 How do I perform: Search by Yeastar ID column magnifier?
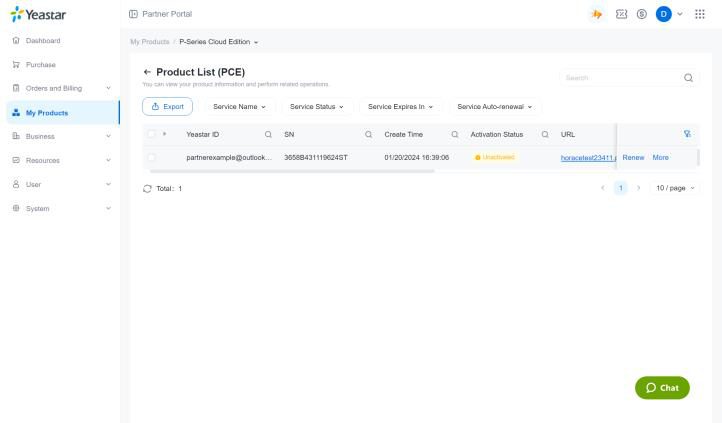(268, 134)
